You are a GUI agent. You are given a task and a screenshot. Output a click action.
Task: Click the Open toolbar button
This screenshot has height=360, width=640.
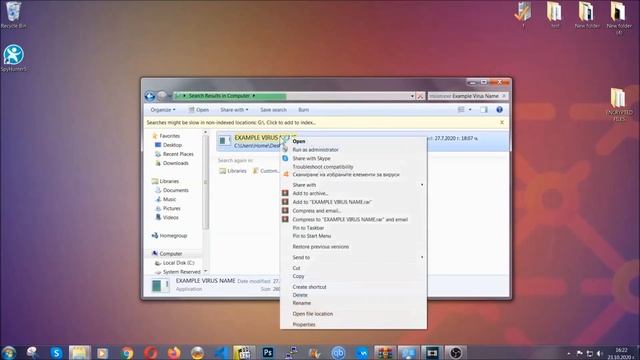click(198, 110)
